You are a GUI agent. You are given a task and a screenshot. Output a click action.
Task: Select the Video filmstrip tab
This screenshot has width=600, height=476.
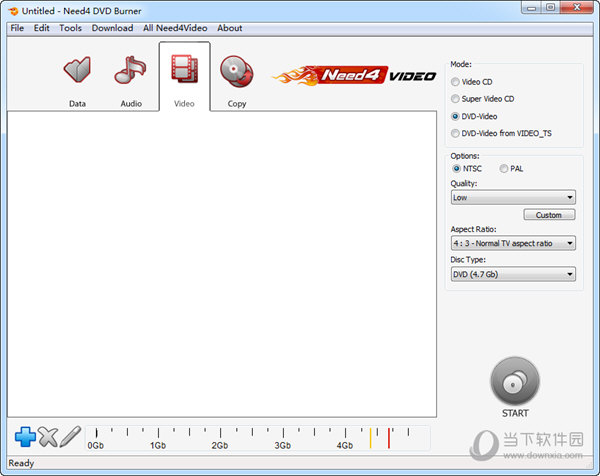184,70
